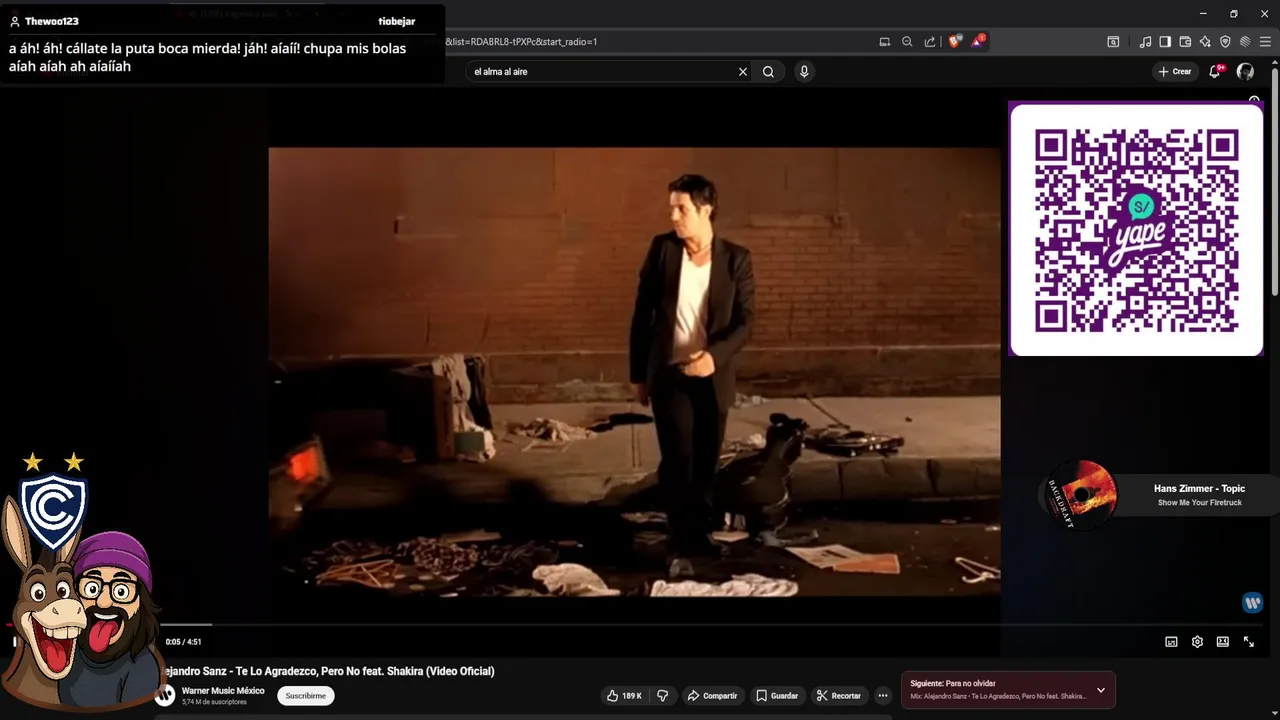
Task: Toggle theater mode in the video player
Action: 1222,642
